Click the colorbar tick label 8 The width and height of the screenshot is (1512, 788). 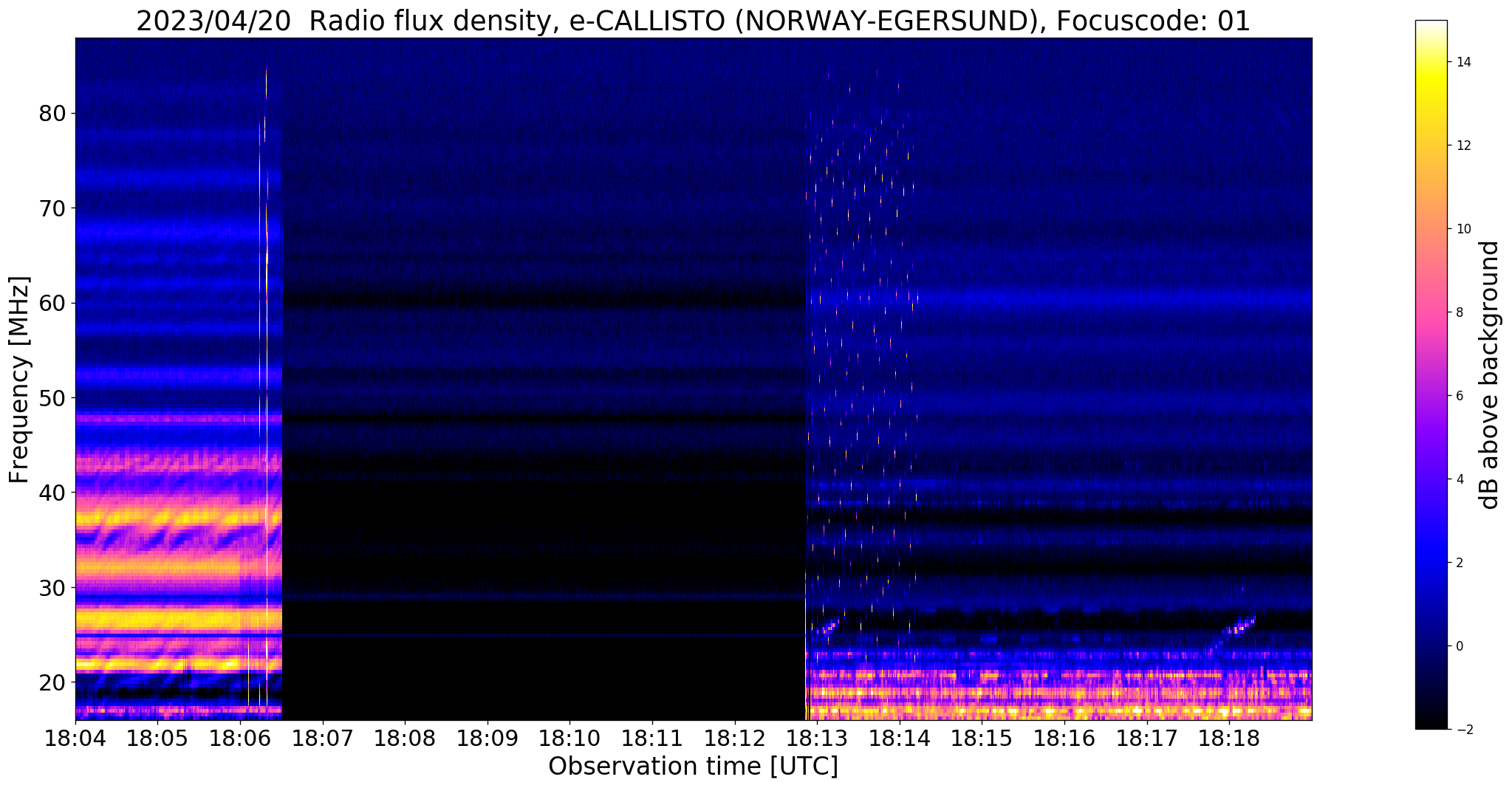coord(1458,312)
